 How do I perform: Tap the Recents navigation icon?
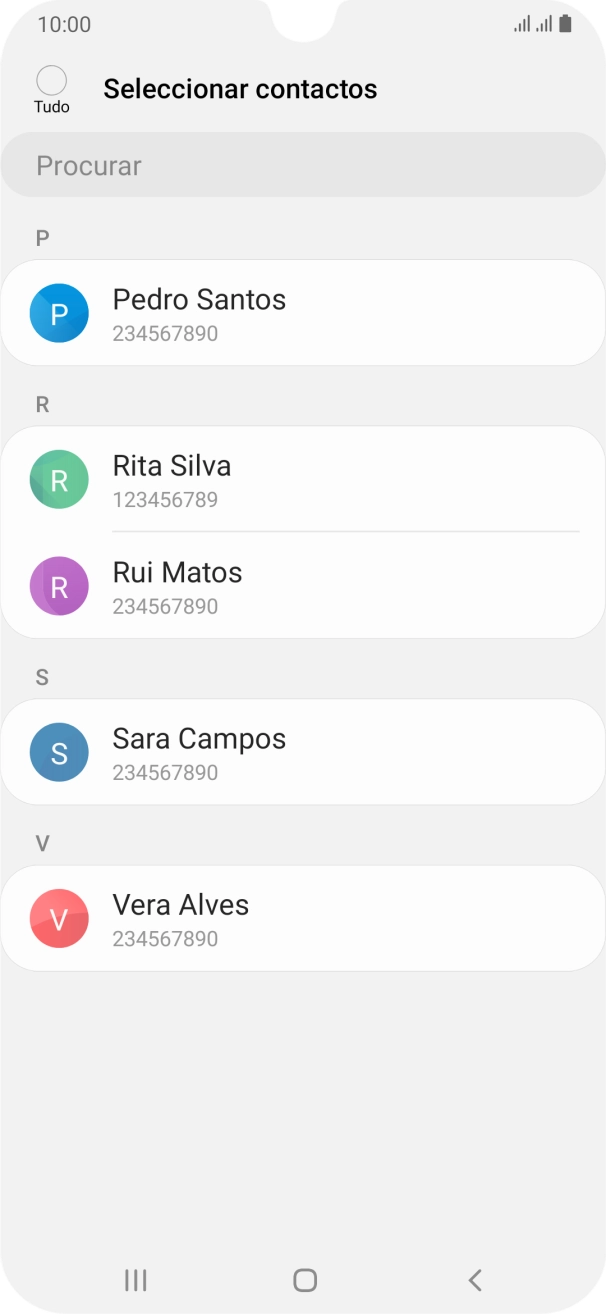click(134, 1279)
